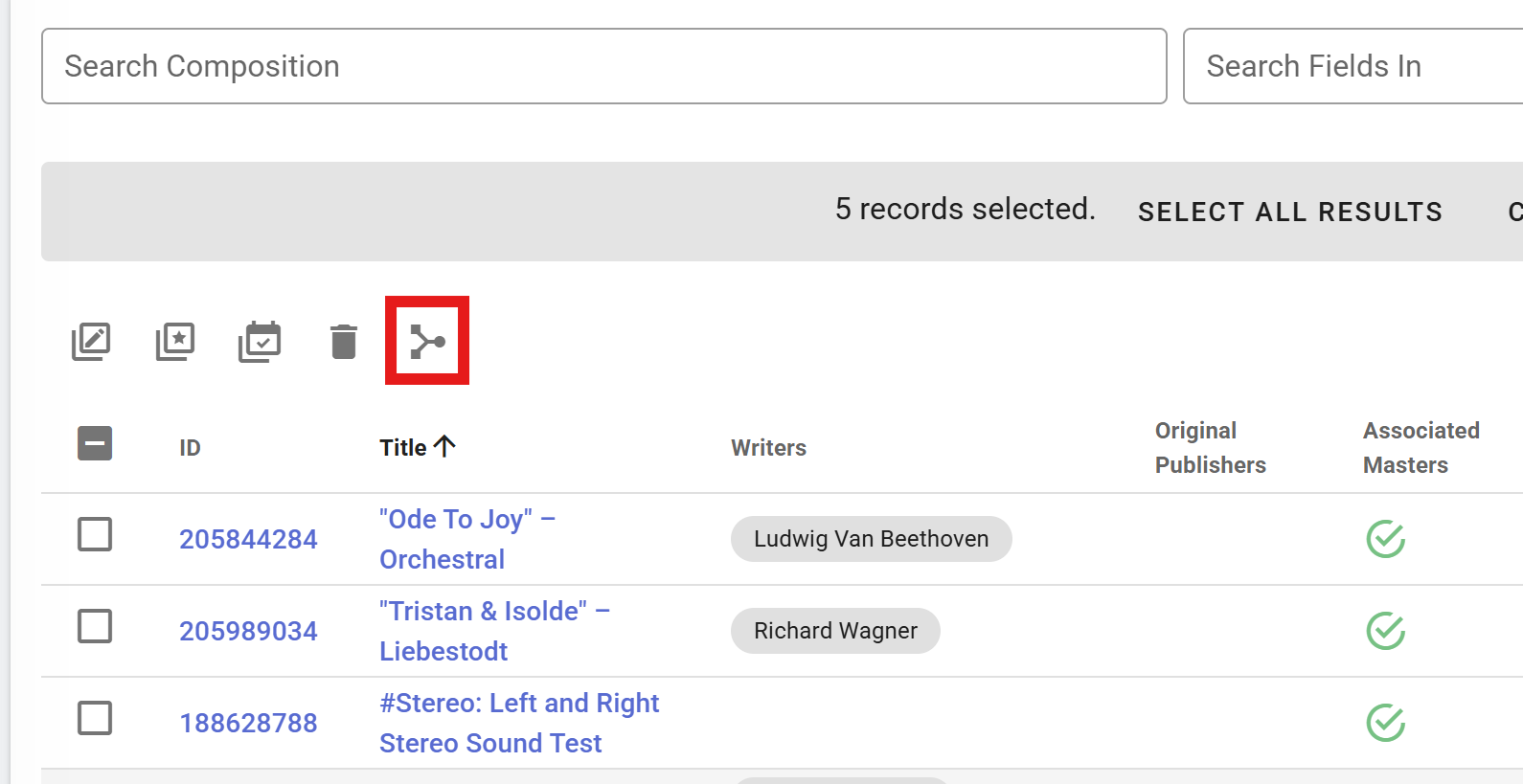This screenshot has height=784, width=1523.
Task: Click the merge records icon
Action: pos(427,342)
